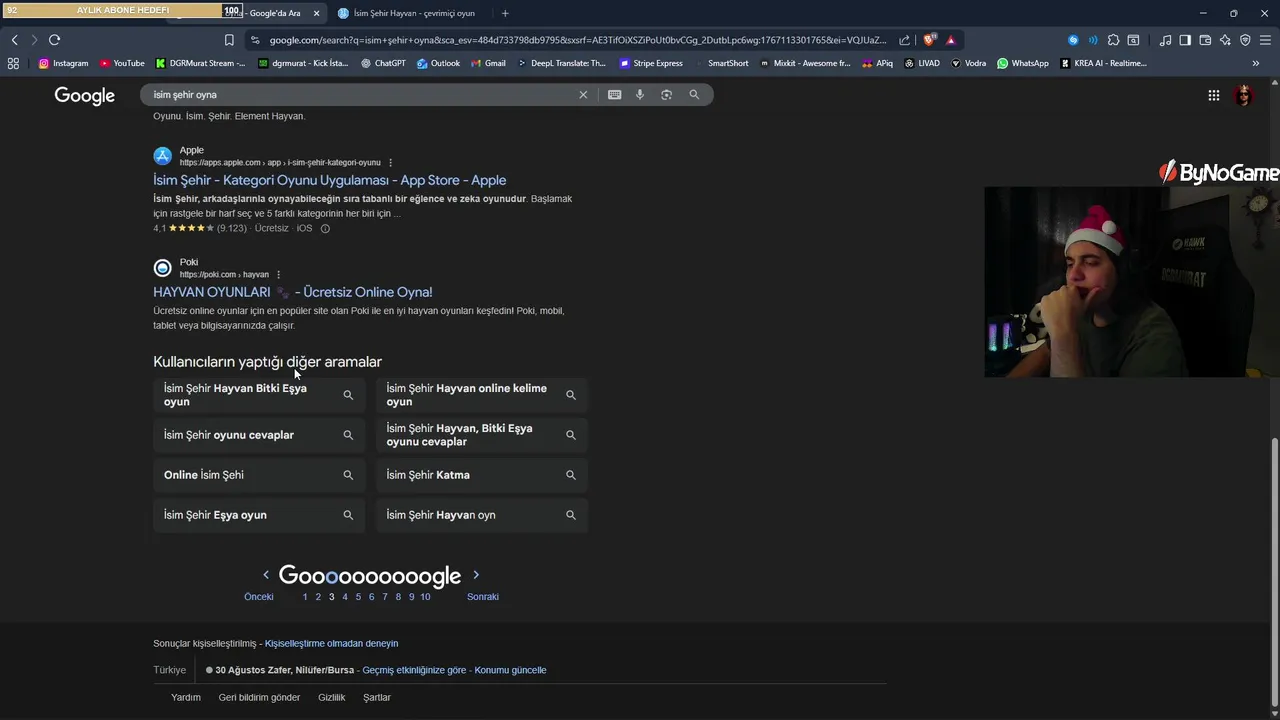Search İsim Şehir Eşya oyun suggestion

tap(259, 515)
